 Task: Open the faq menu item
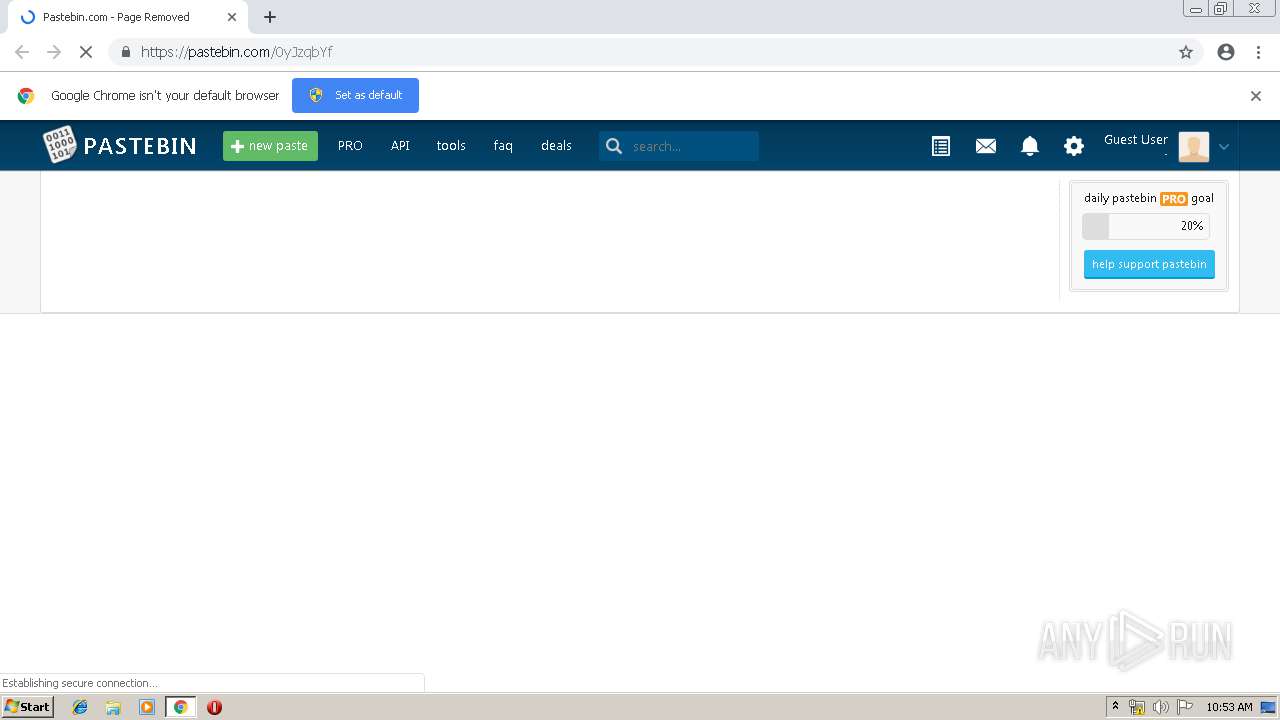click(503, 146)
